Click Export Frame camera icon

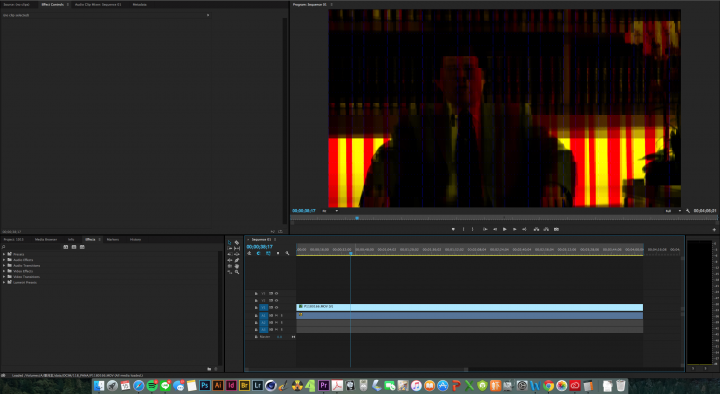(557, 229)
